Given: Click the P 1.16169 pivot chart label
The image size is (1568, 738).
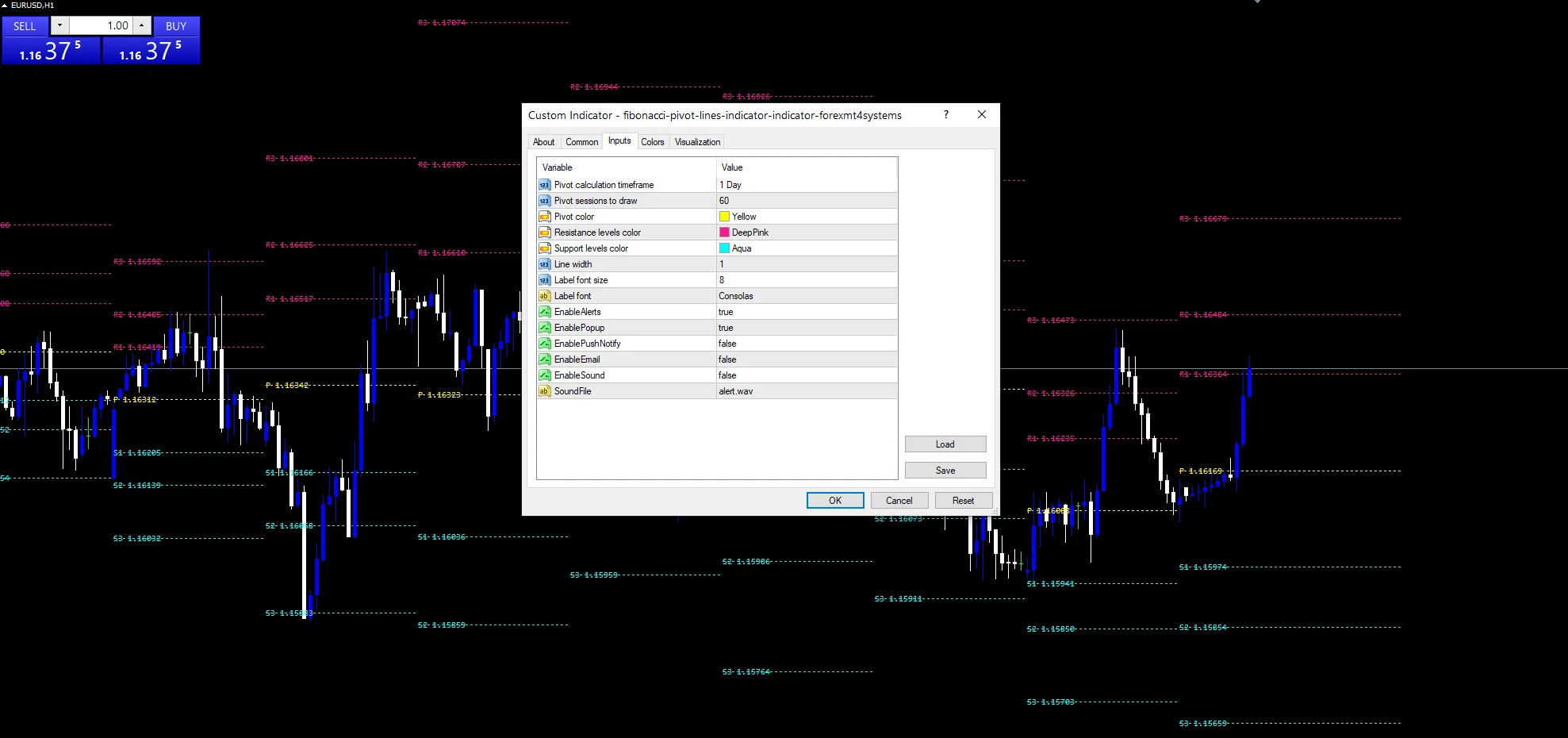Looking at the screenshot, I should coord(1202,471).
